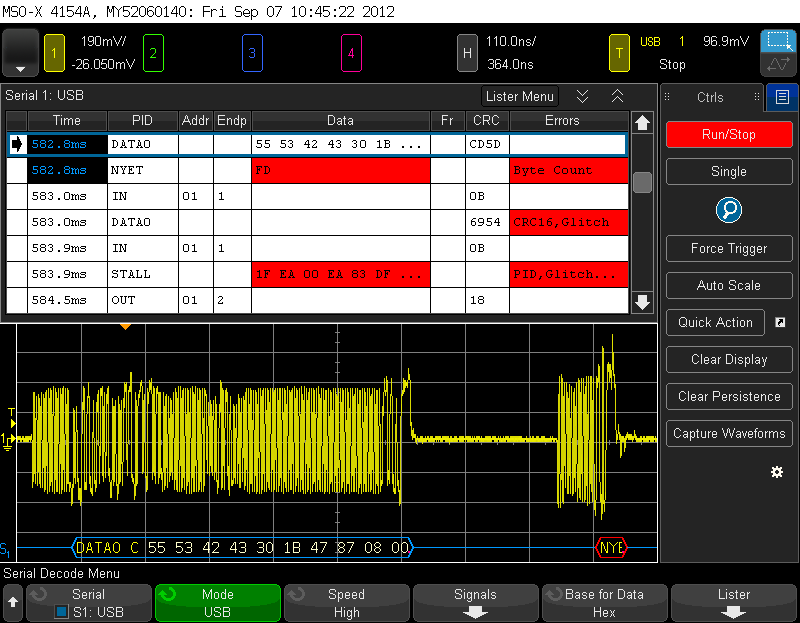Open the Lister Menu
Viewport: 800px width, 623px height.
click(519, 97)
